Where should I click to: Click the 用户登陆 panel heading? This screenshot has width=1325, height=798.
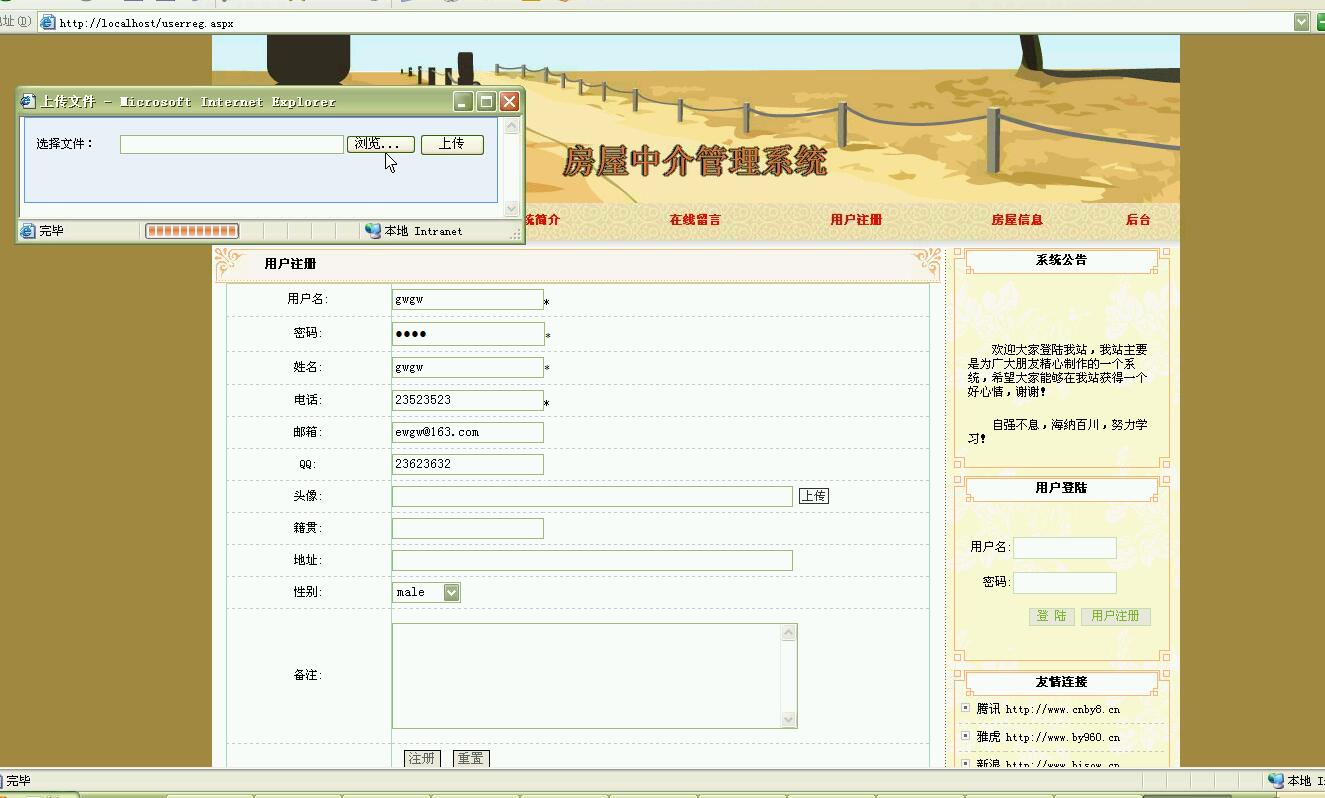pos(1061,488)
